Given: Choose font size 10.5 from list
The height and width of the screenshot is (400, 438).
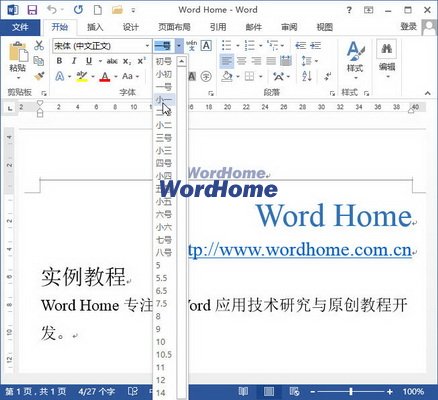Looking at the screenshot, I should tap(164, 355).
